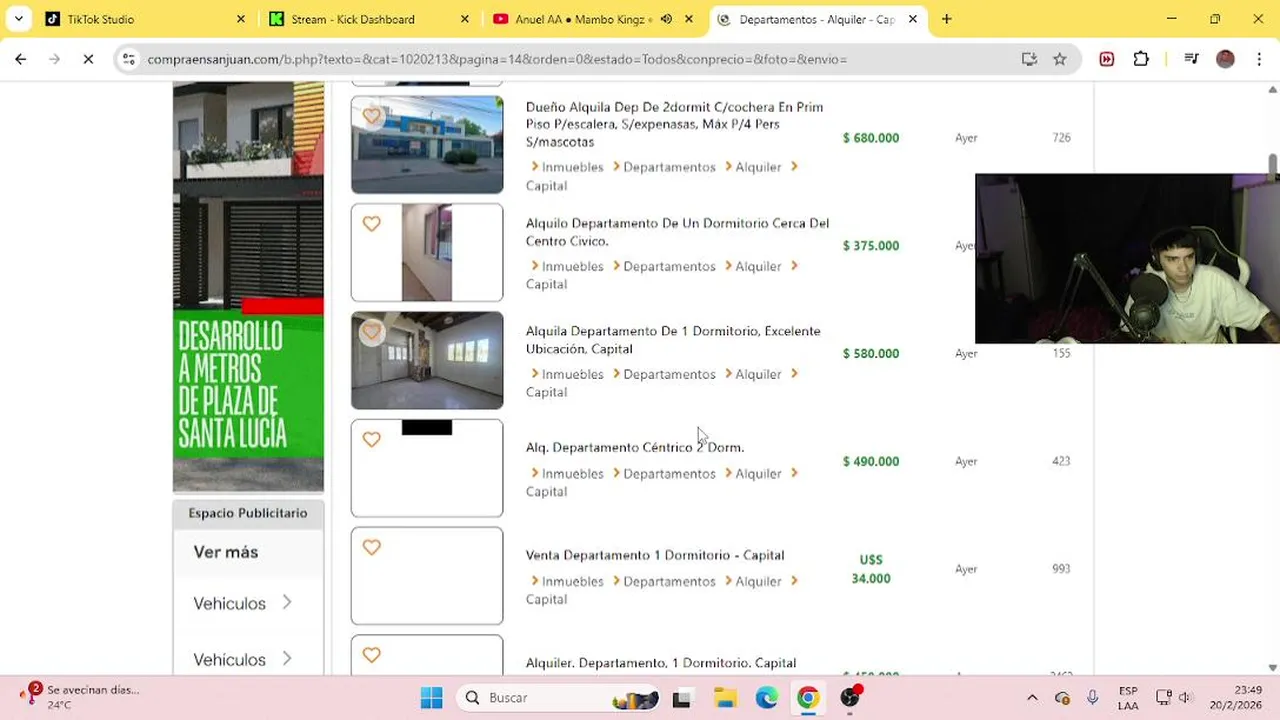Open thumbnail of Dueño Alquila Dep listing

pos(427,145)
